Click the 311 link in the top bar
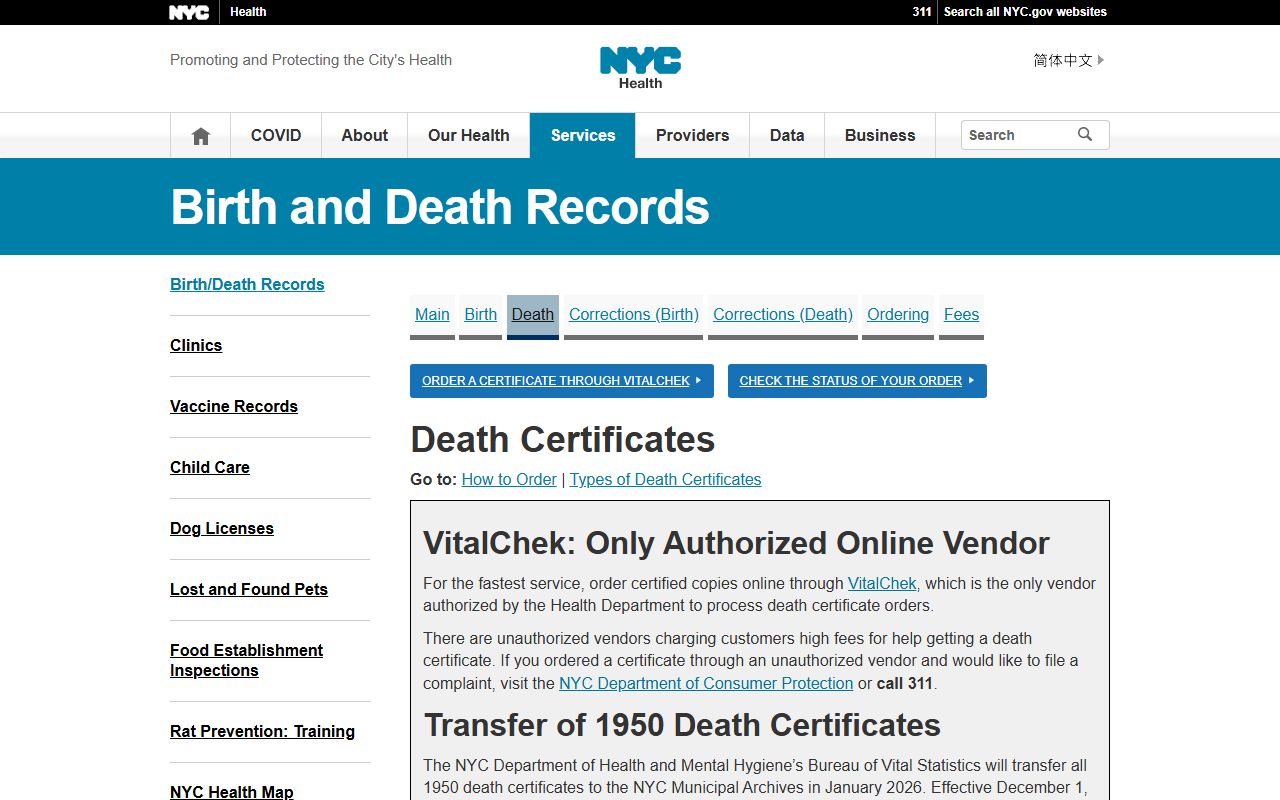The height and width of the screenshot is (800, 1280). pyautogui.click(x=922, y=12)
